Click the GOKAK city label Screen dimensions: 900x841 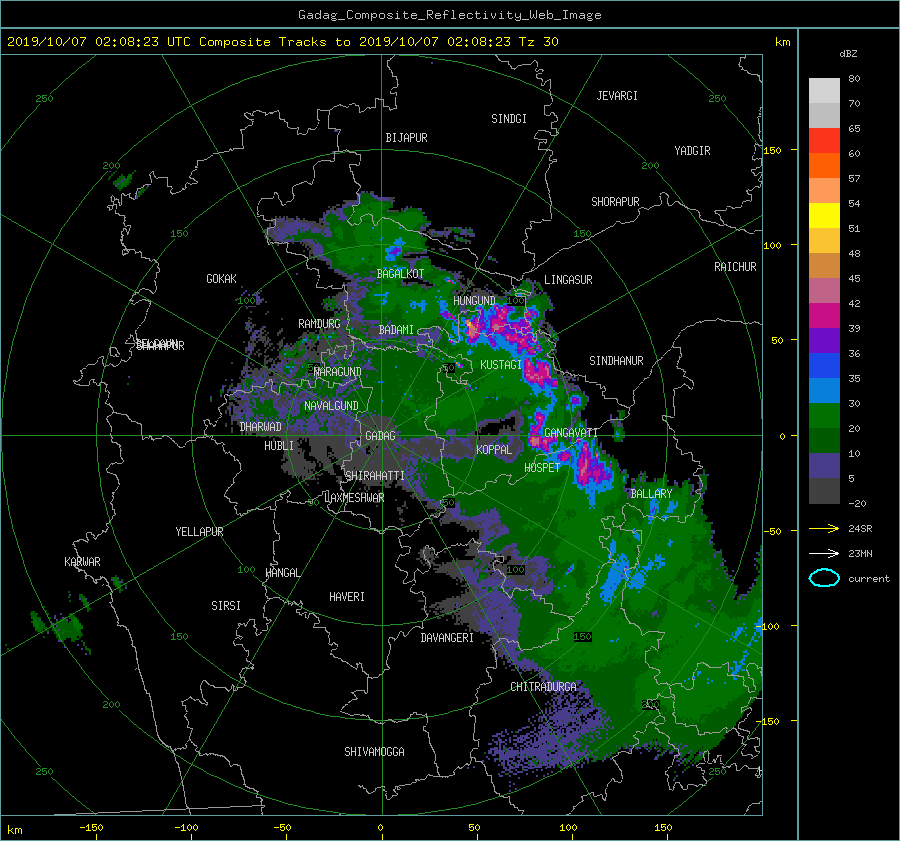pos(221,279)
